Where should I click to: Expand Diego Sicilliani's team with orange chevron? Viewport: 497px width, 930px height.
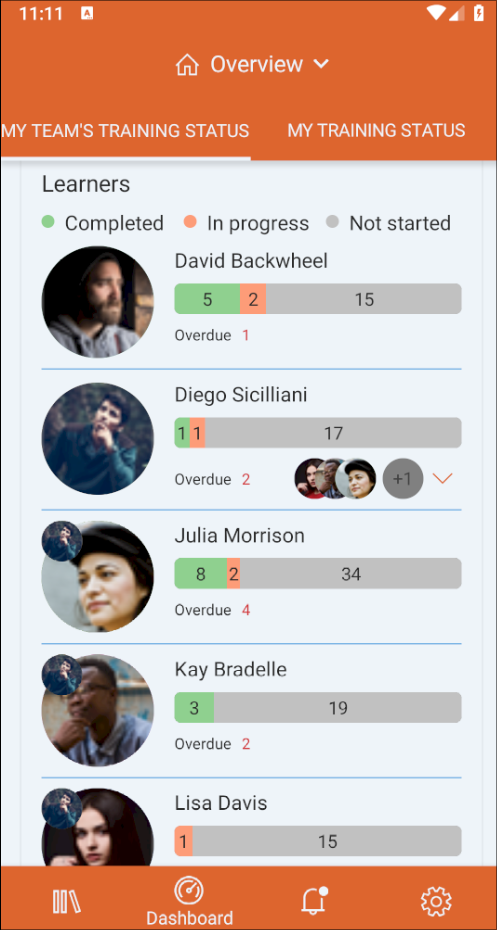tap(442, 478)
